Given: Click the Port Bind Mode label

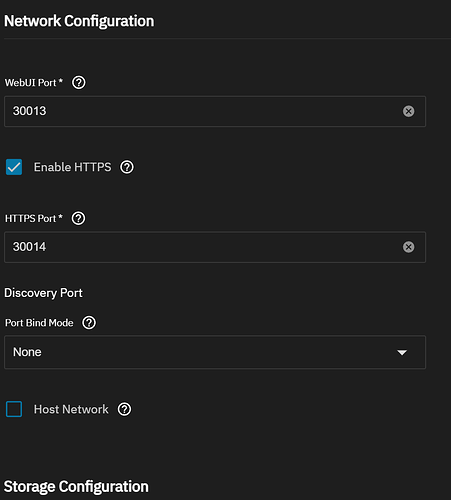Looking at the screenshot, I should point(39,323).
